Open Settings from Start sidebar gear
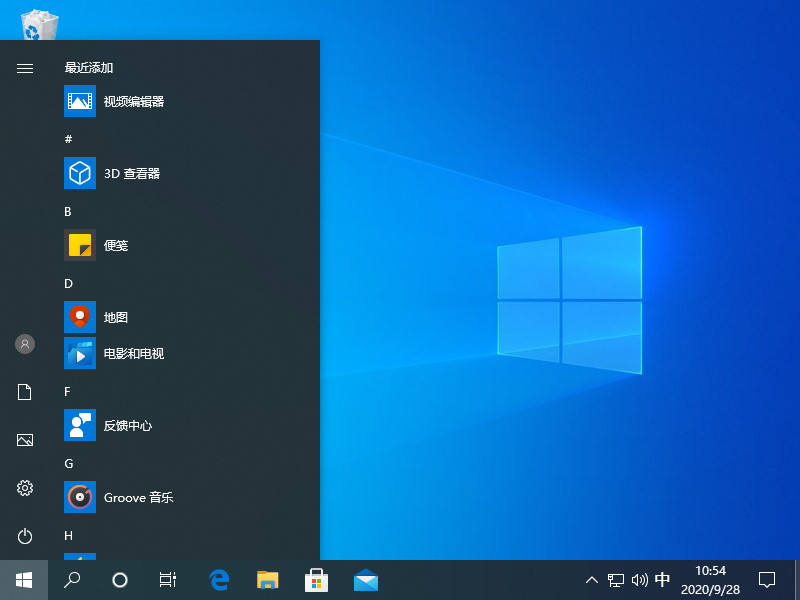800x600 pixels. 25,488
